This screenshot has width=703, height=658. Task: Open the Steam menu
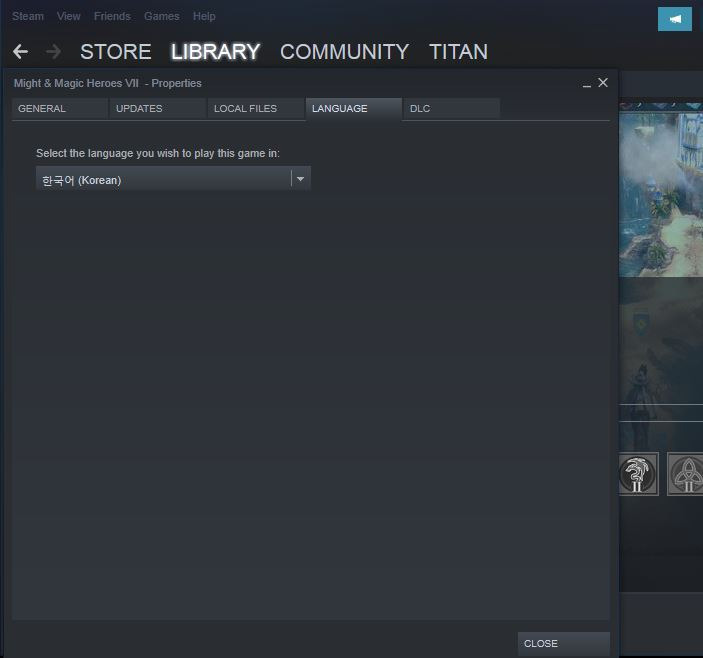28,16
